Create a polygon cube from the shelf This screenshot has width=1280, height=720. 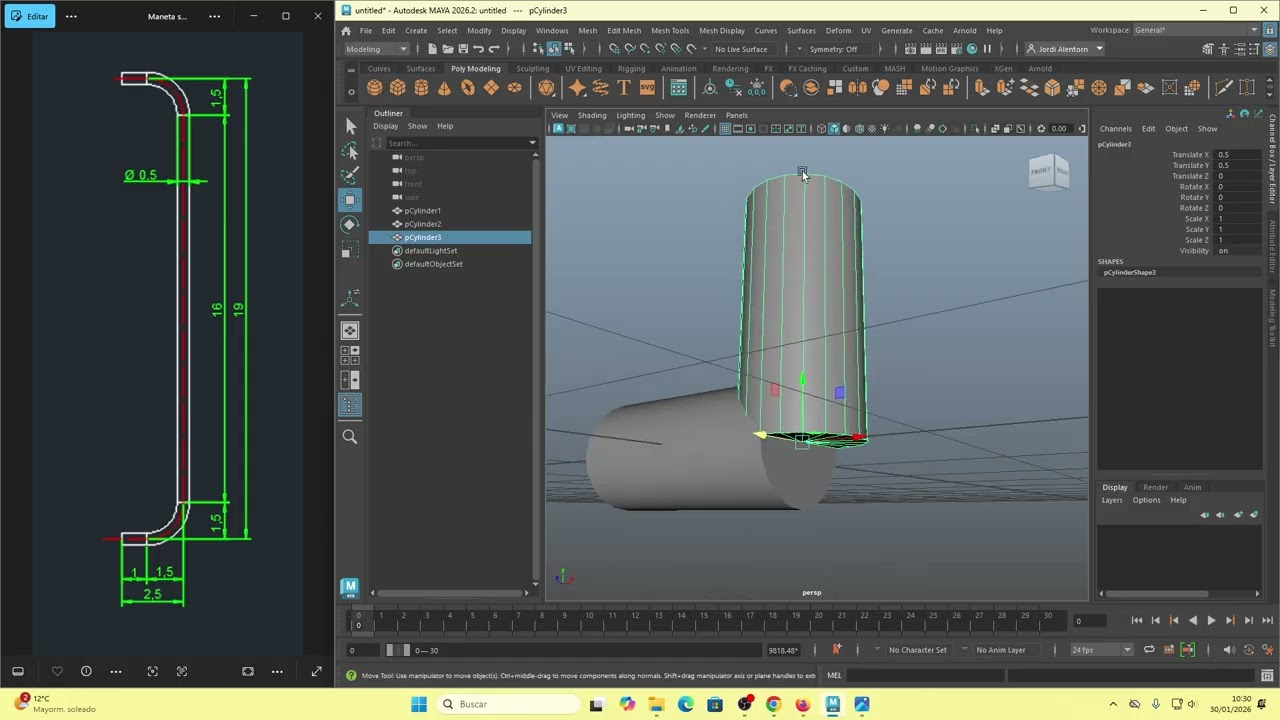coord(398,88)
